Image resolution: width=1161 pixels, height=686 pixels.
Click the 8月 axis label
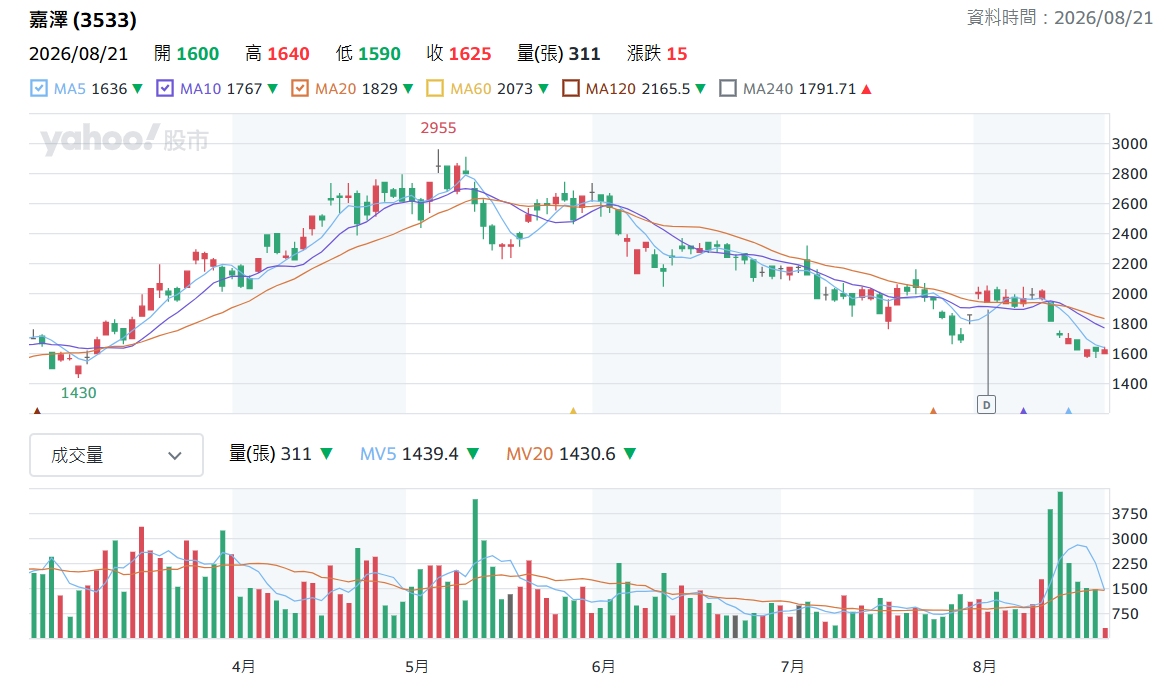click(984, 667)
